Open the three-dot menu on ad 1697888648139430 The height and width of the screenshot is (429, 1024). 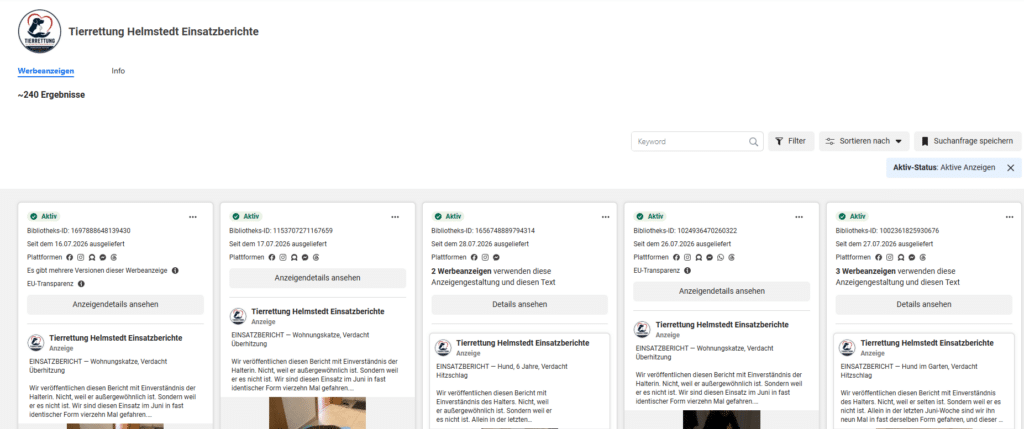(193, 217)
